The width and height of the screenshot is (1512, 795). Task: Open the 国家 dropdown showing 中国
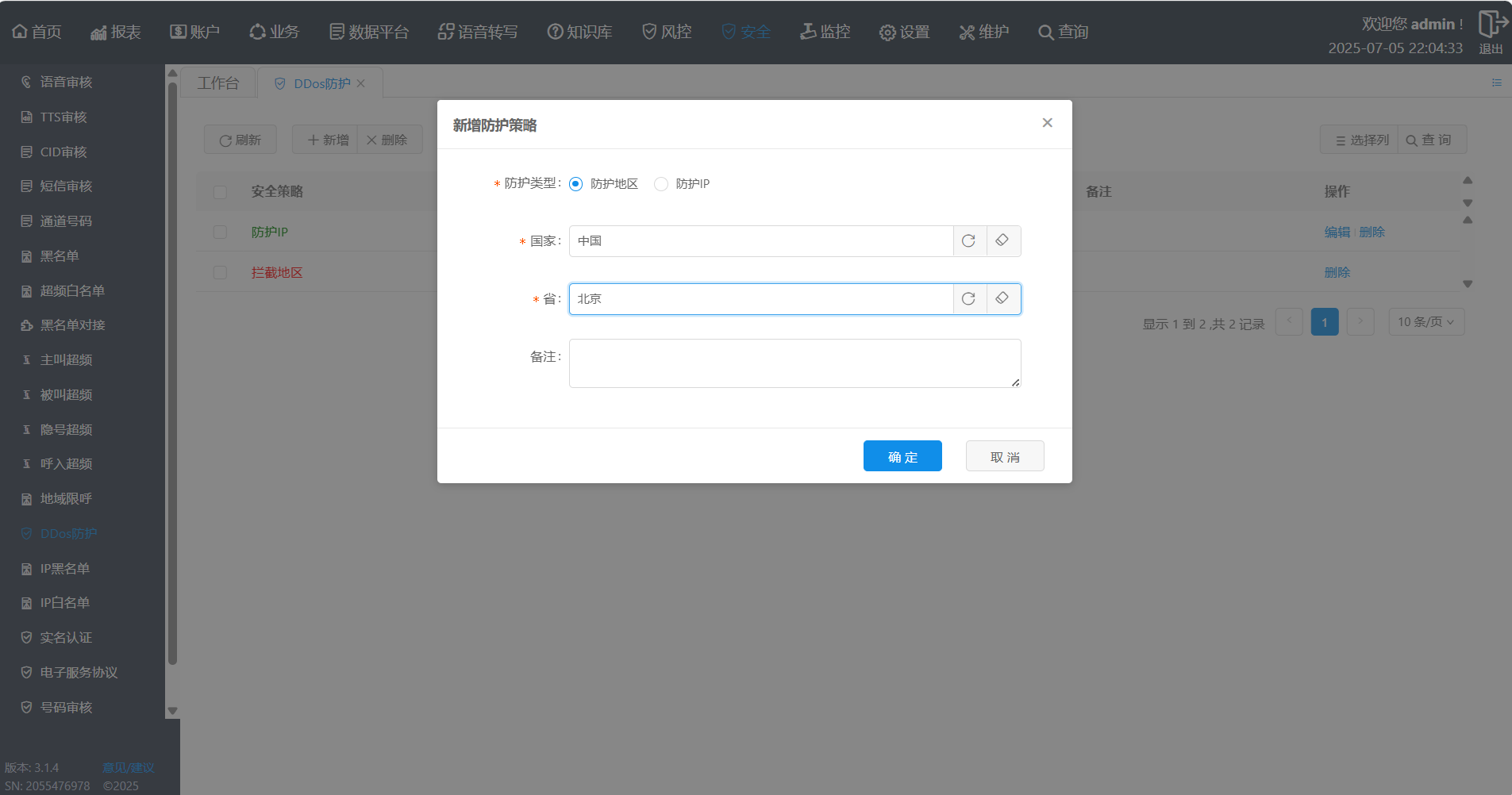pyautogui.click(x=760, y=241)
